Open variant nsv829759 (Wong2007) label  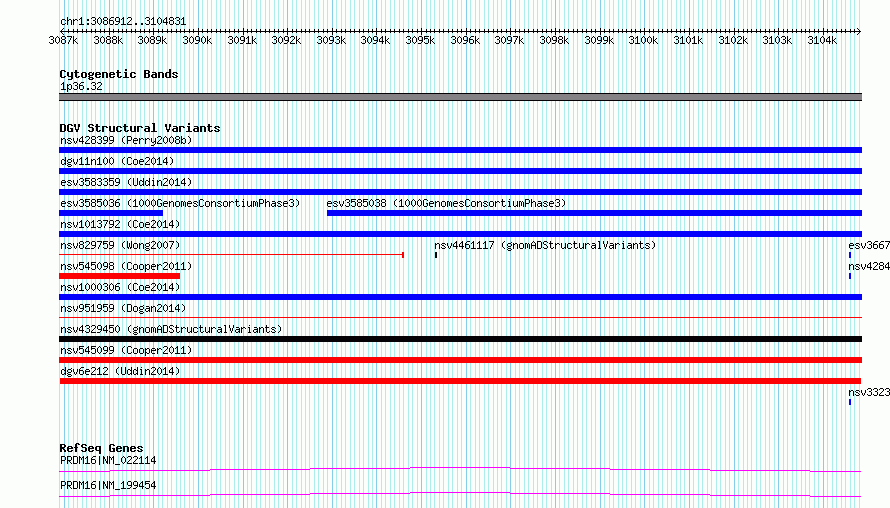tap(120, 245)
